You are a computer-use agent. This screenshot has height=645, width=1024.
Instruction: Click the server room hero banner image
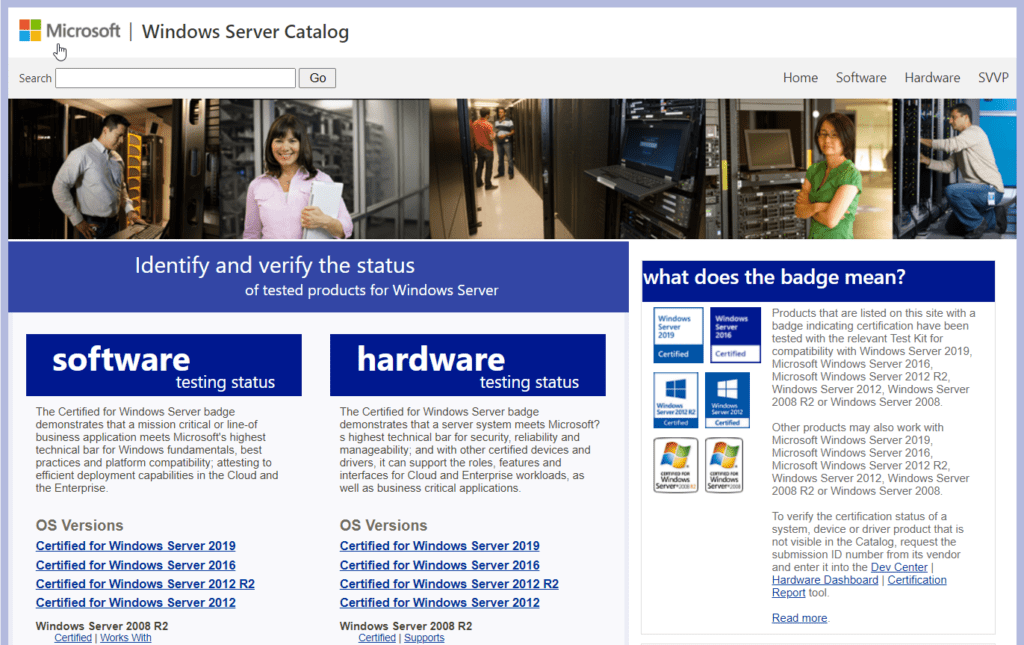(x=512, y=168)
